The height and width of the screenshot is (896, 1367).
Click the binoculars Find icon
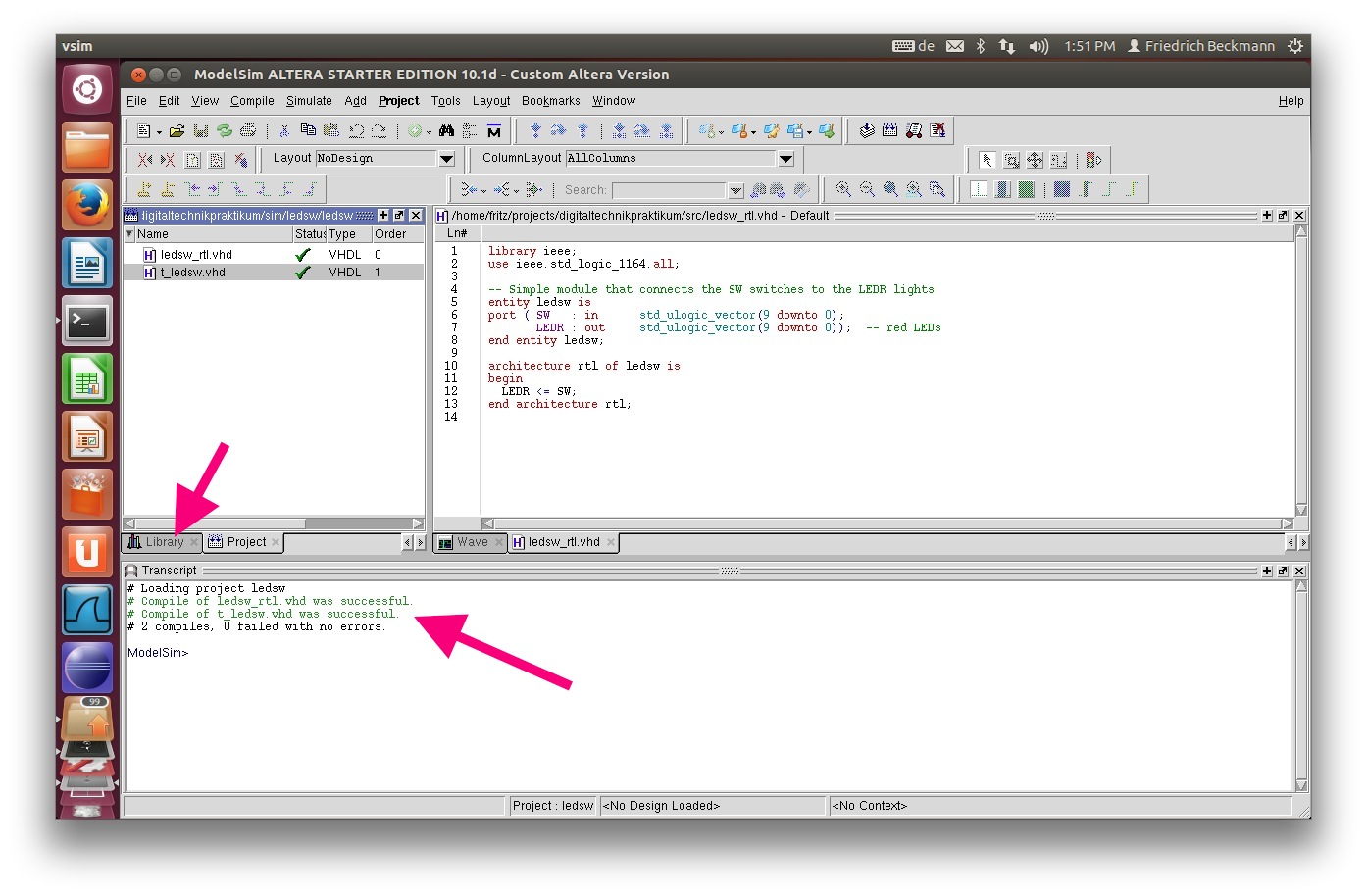click(x=446, y=130)
